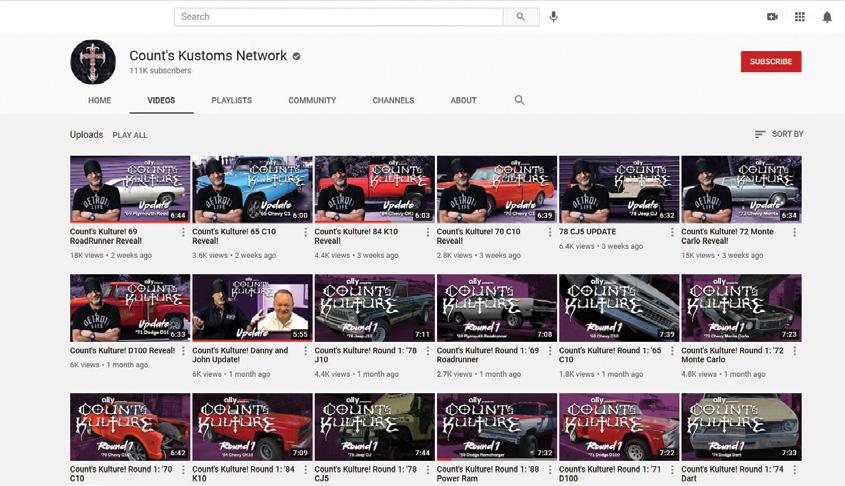Screen dimensions: 845x486
Task: Open options menu for Round 1: '78 J10
Action: [428, 351]
